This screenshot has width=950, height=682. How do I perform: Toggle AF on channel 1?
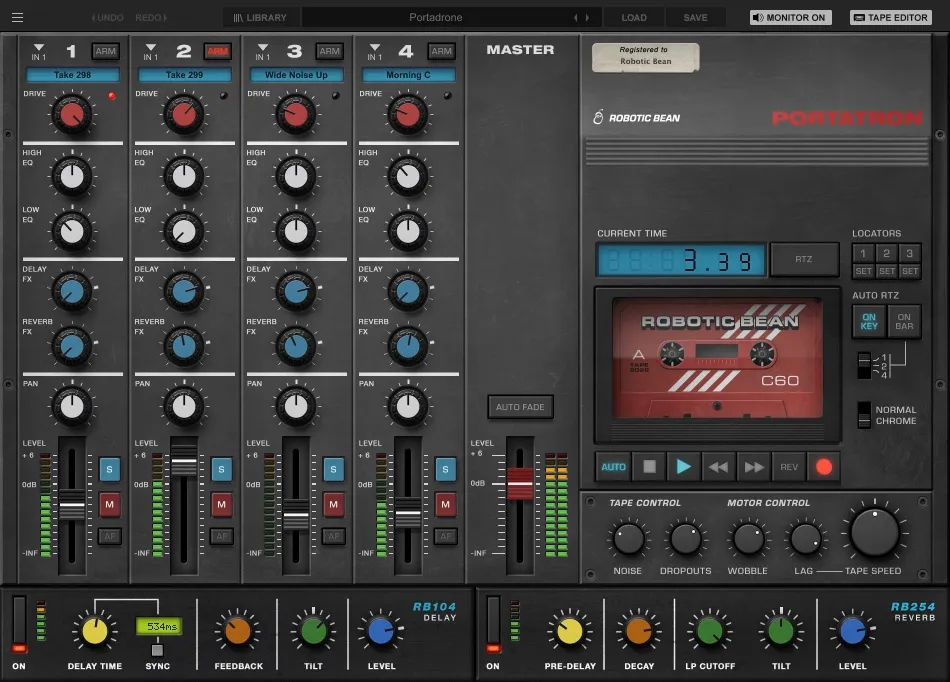(110, 536)
